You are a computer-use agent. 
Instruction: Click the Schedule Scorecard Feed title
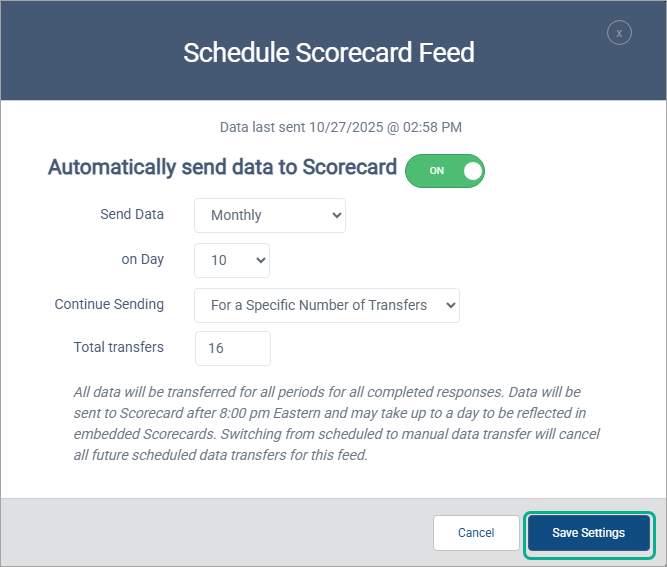click(328, 52)
